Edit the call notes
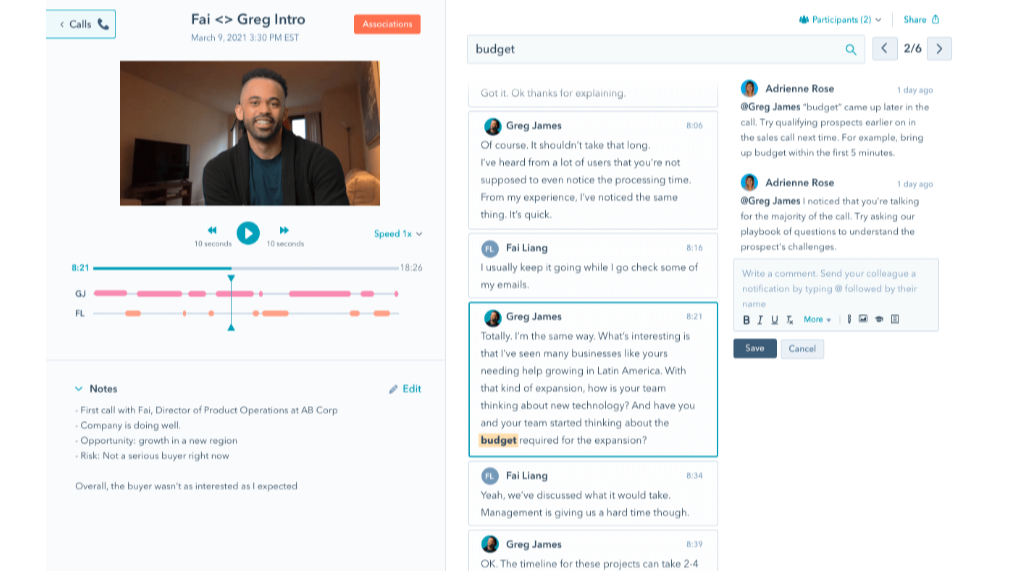Screen dimensions: 1016x571 click(x=405, y=389)
